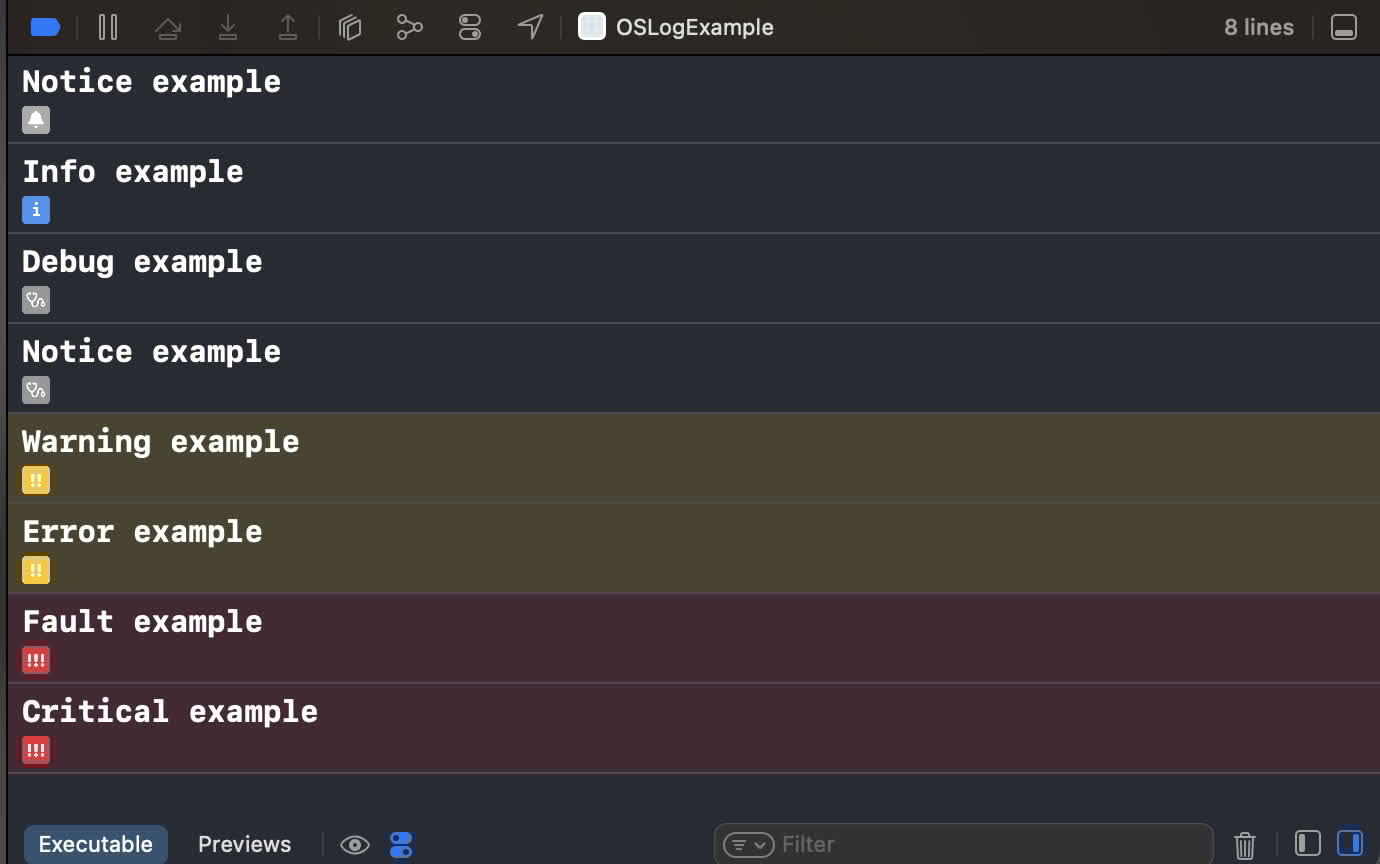Switch to the Previews tab
The height and width of the screenshot is (864, 1380).
coord(244,844)
